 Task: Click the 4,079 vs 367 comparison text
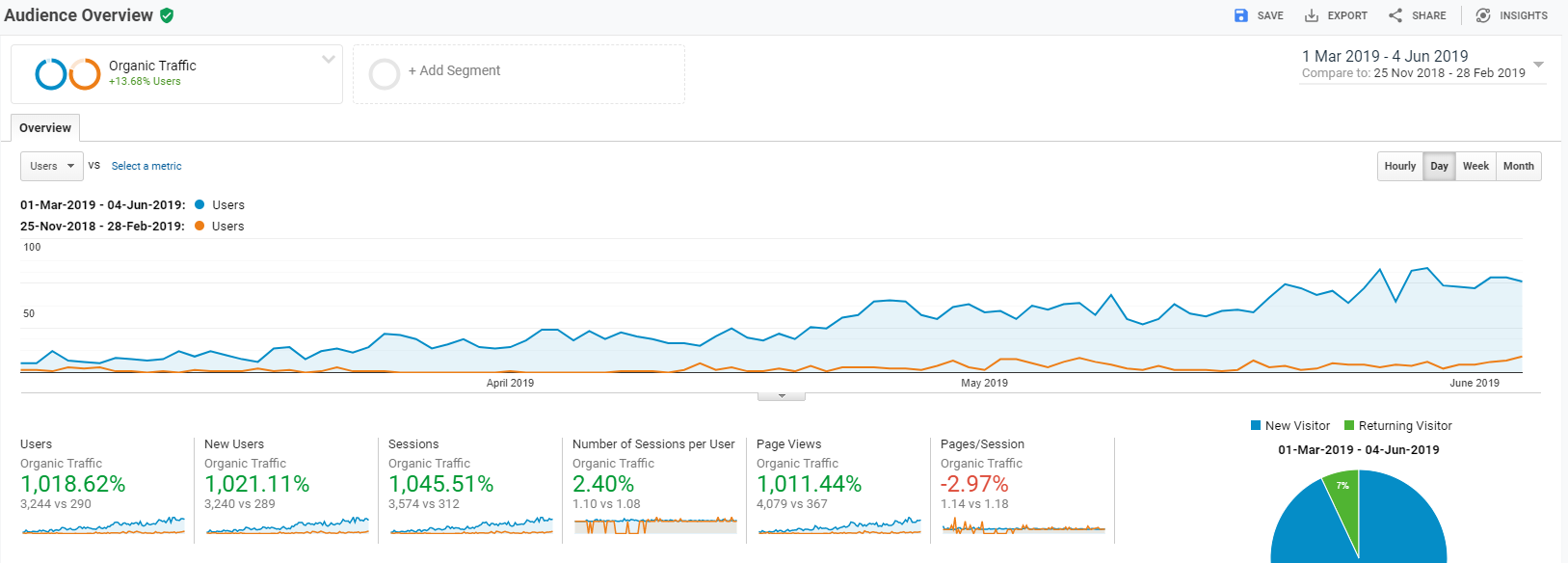point(792,504)
